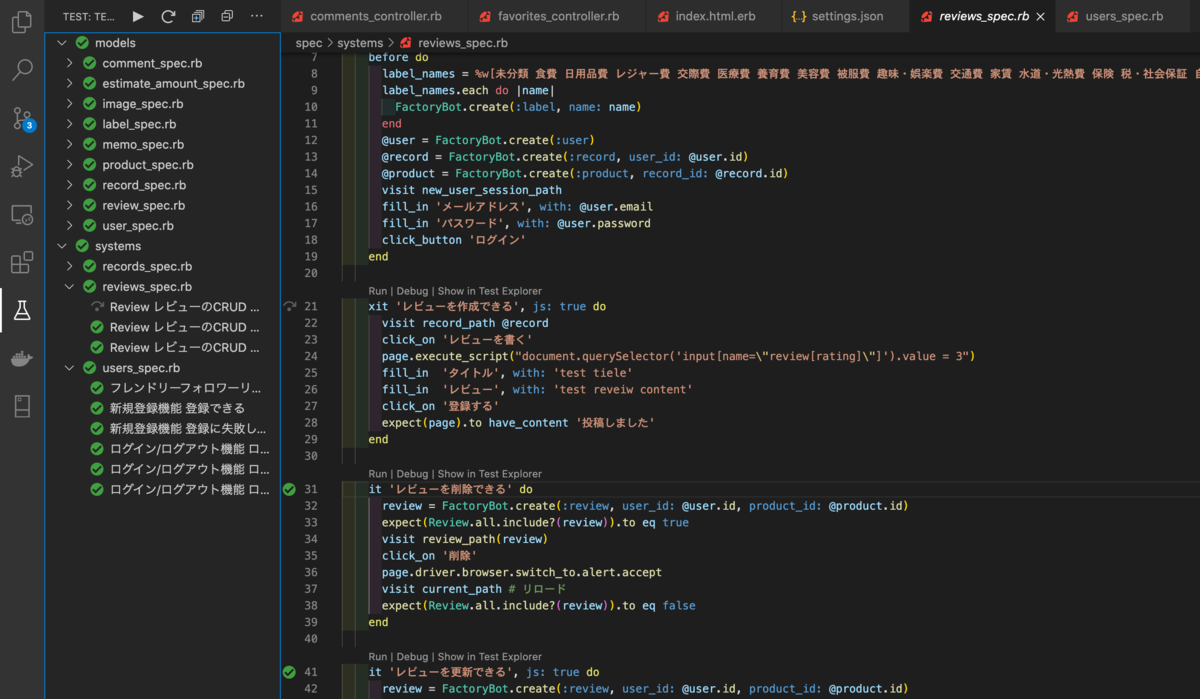Click the spec breadcrumb segment

309,43
